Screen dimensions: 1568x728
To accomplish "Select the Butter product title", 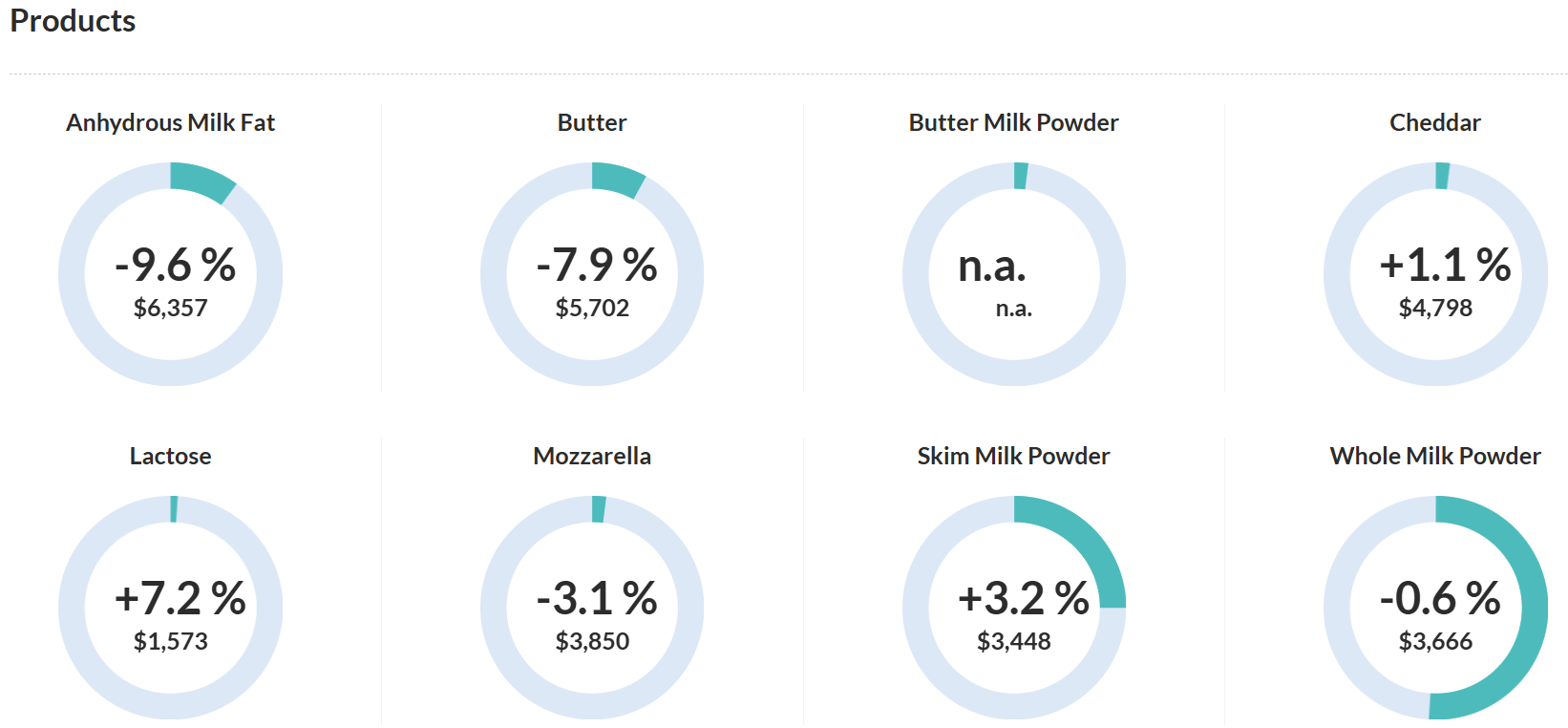I will [x=592, y=123].
